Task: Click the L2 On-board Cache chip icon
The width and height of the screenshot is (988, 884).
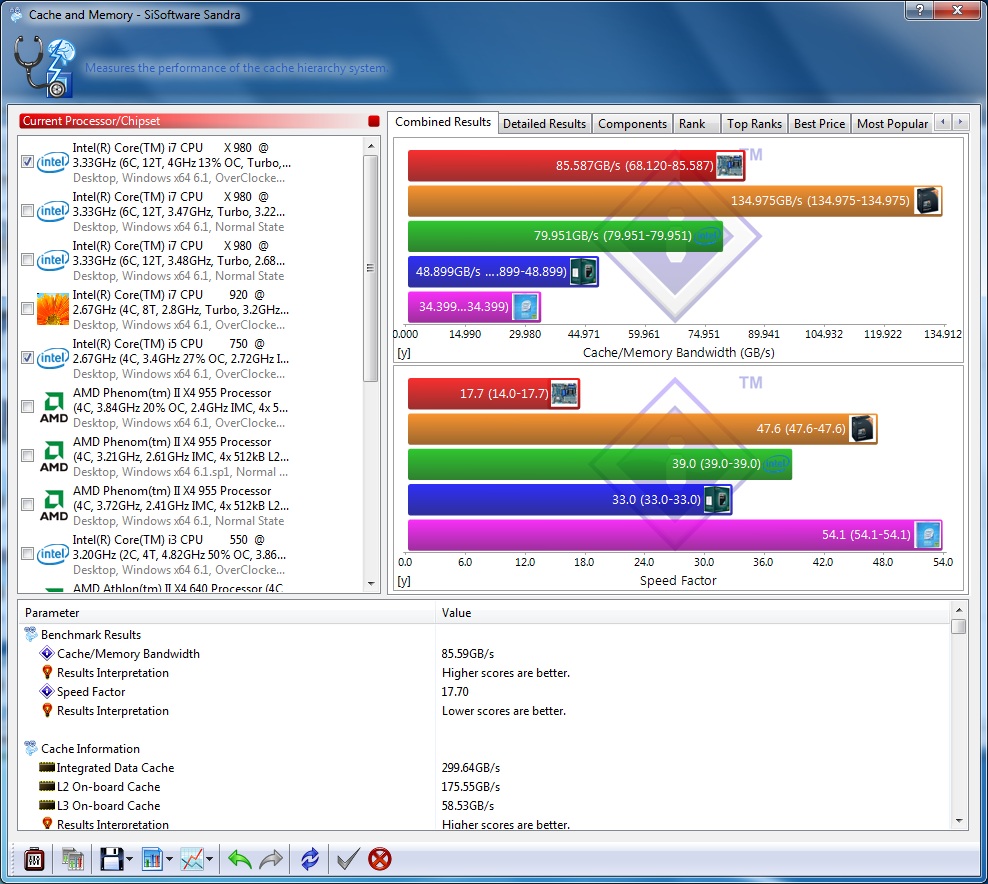Action: 47,786
